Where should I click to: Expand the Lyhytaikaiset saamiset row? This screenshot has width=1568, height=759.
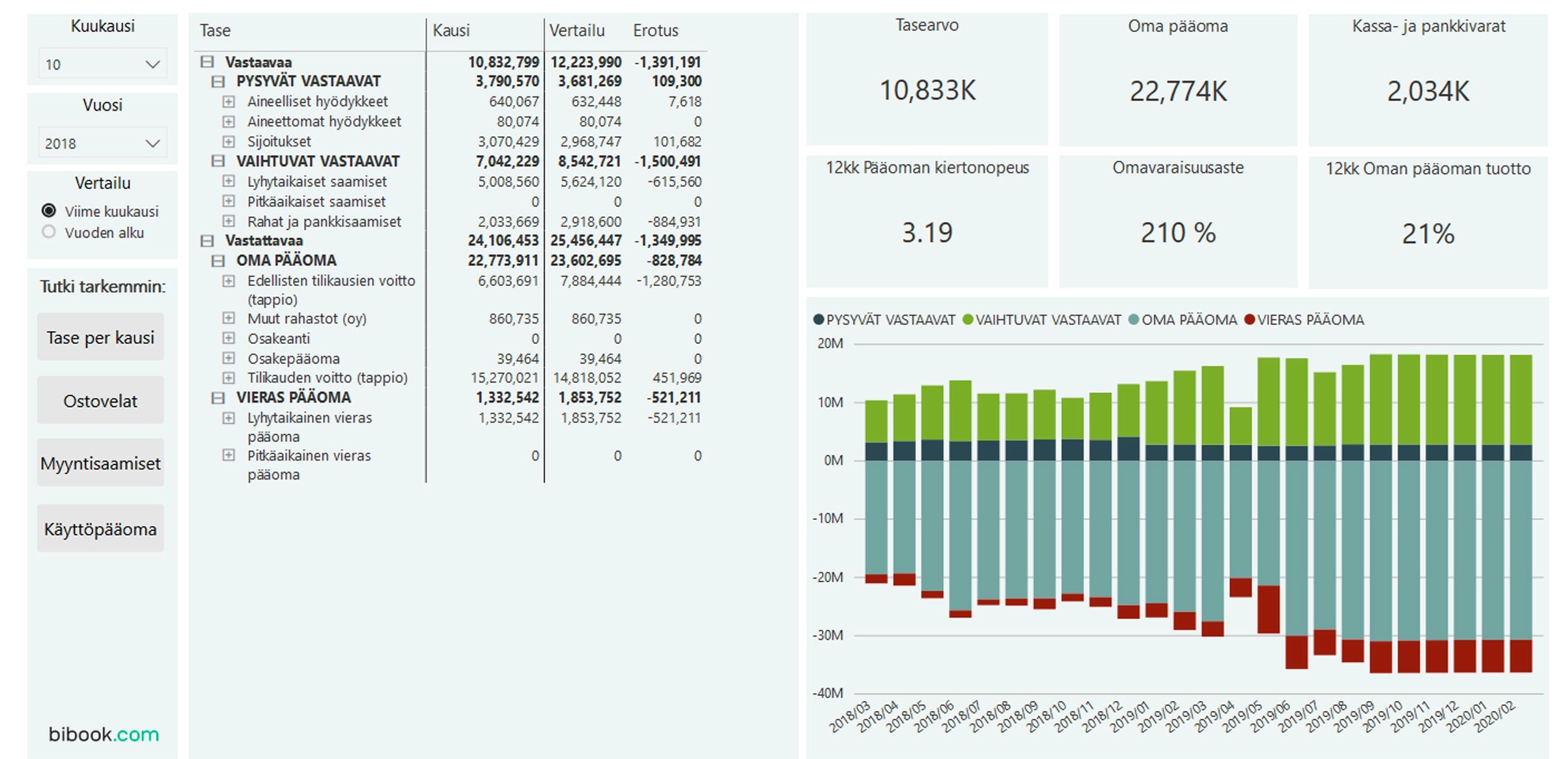[x=228, y=182]
